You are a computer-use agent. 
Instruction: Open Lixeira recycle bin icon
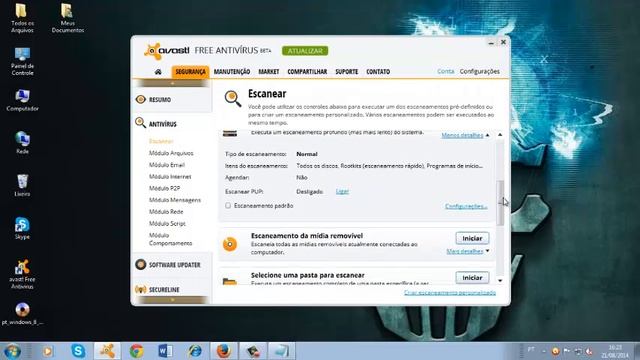coord(22,186)
